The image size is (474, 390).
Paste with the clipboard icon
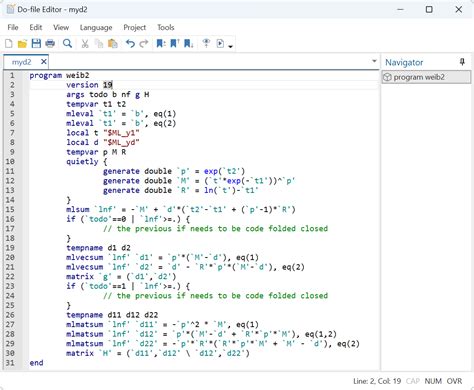[x=113, y=43]
